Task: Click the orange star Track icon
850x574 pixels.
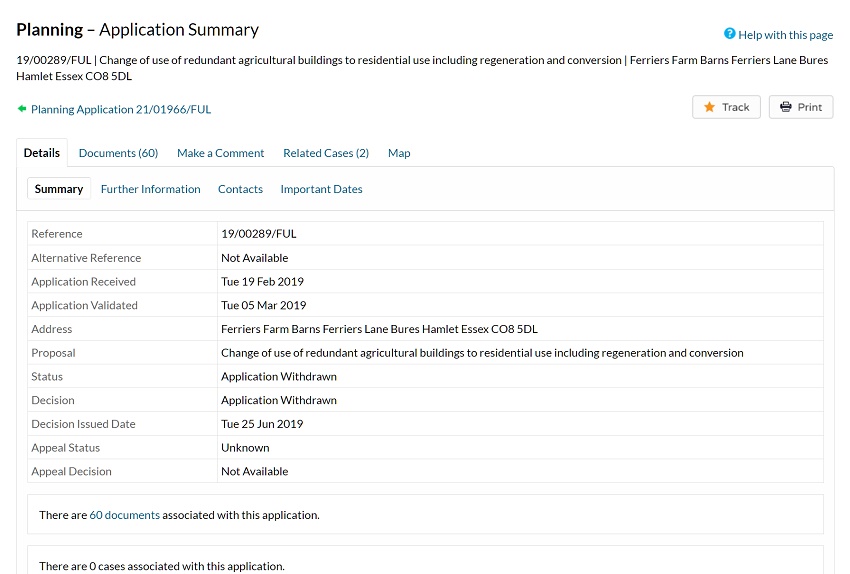Action: 709,107
